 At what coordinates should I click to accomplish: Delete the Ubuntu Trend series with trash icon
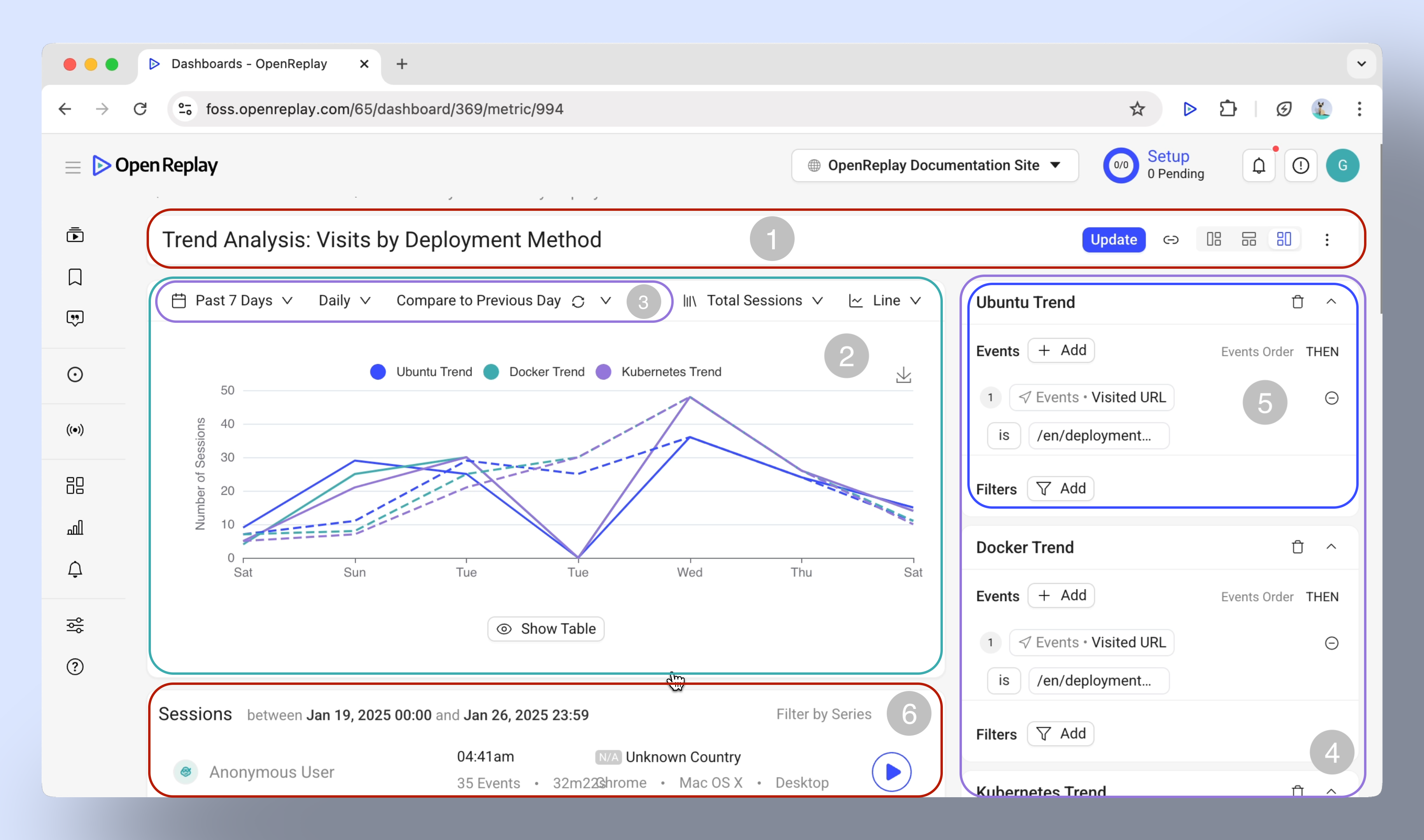(1297, 302)
